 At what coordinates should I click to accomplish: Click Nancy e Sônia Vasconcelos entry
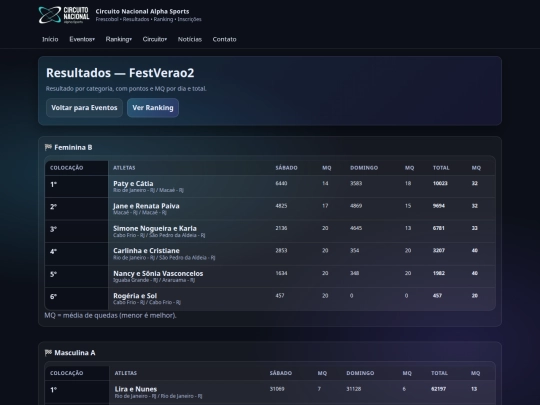pyautogui.click(x=158, y=273)
